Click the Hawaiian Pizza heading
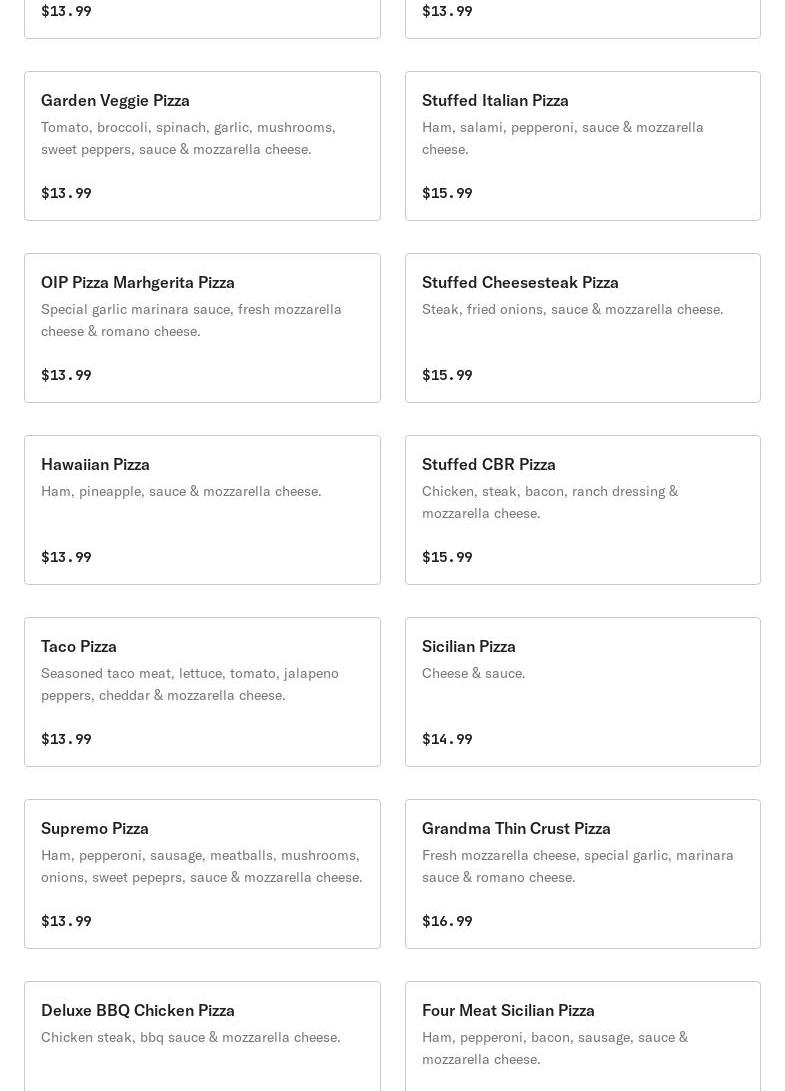The image size is (785, 1091). [95, 464]
